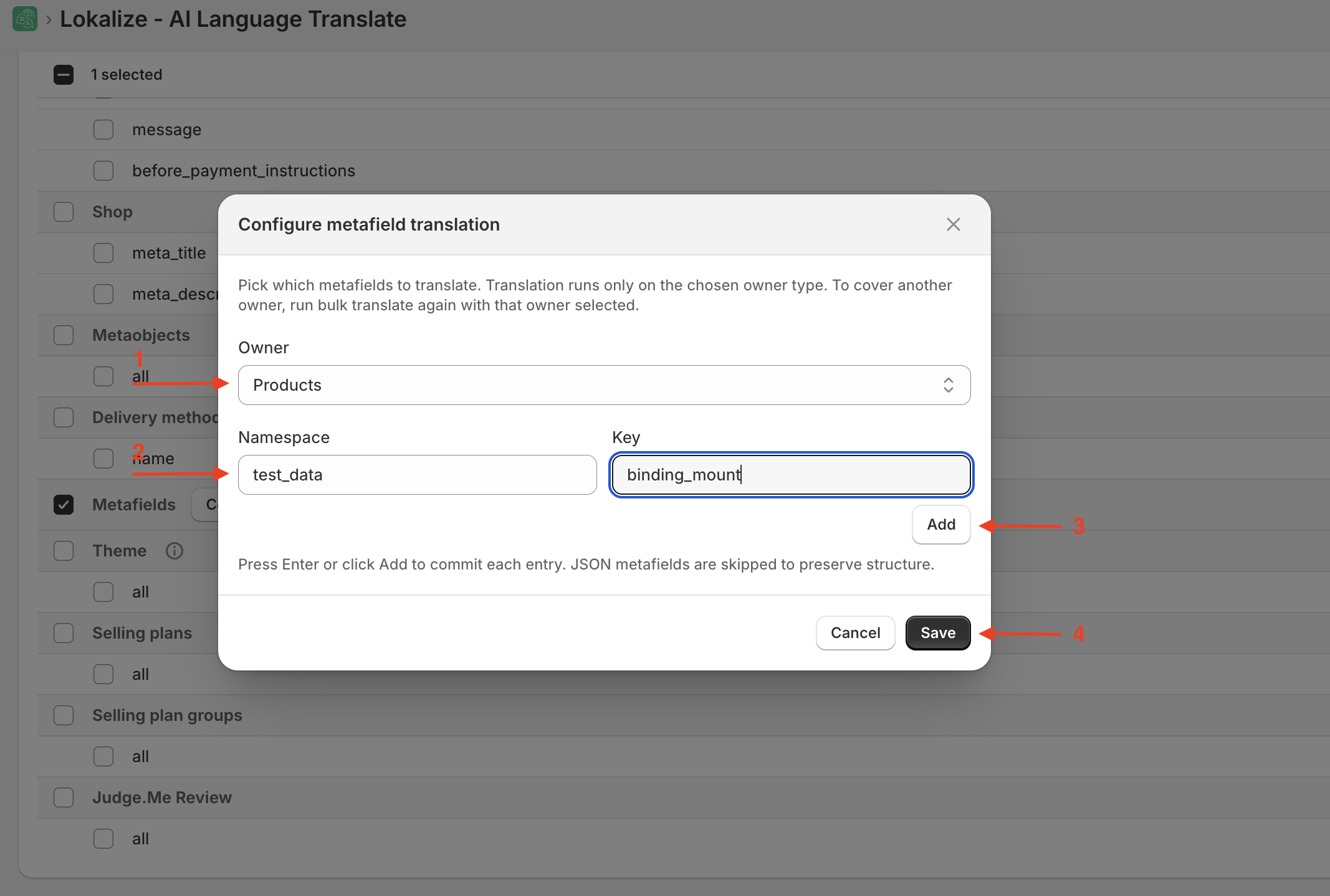The width and height of the screenshot is (1330, 896).
Task: Check the 'all' checkbox under Metaobjects
Action: coord(103,376)
